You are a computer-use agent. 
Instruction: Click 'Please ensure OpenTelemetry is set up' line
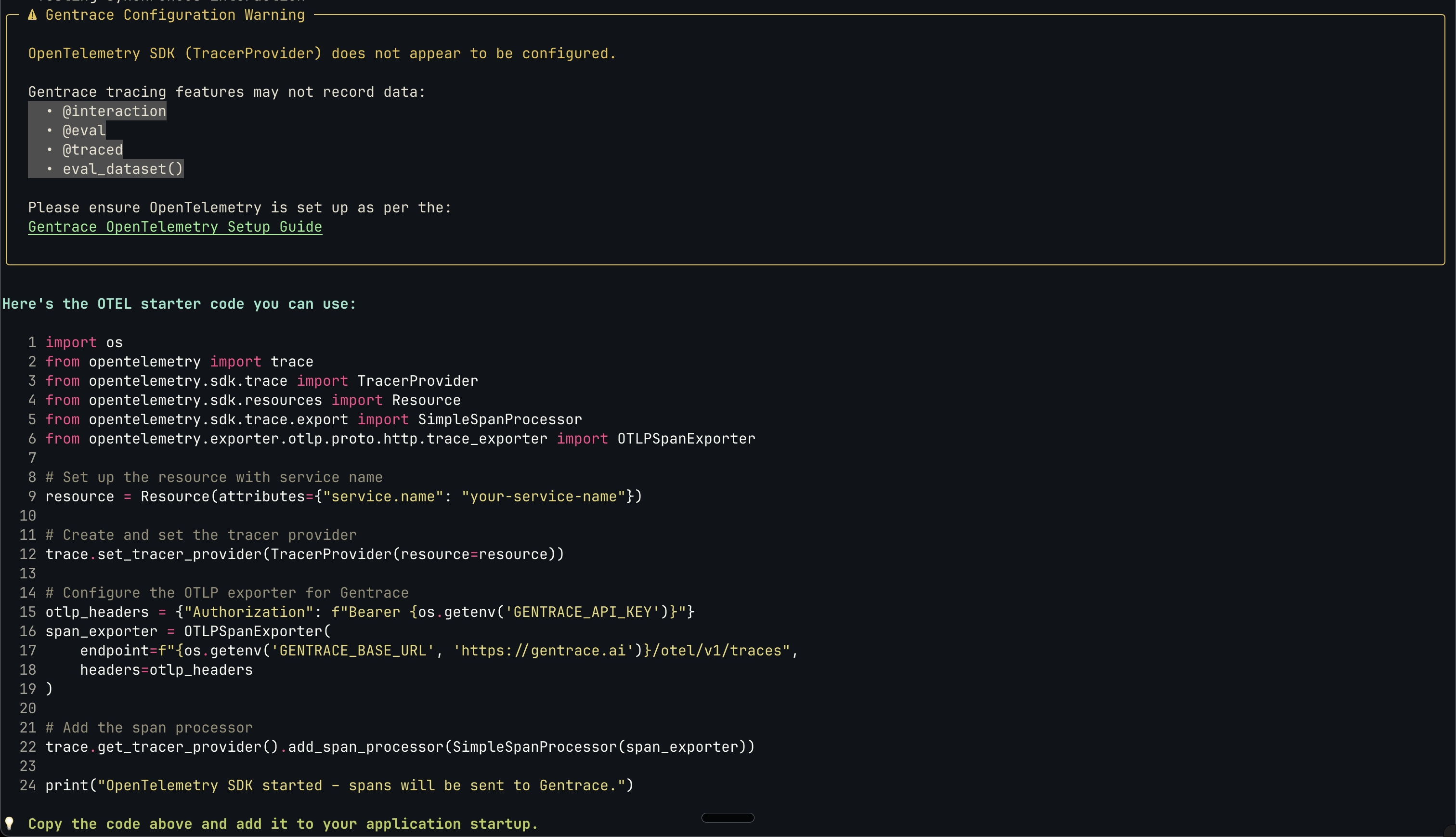tap(240, 208)
